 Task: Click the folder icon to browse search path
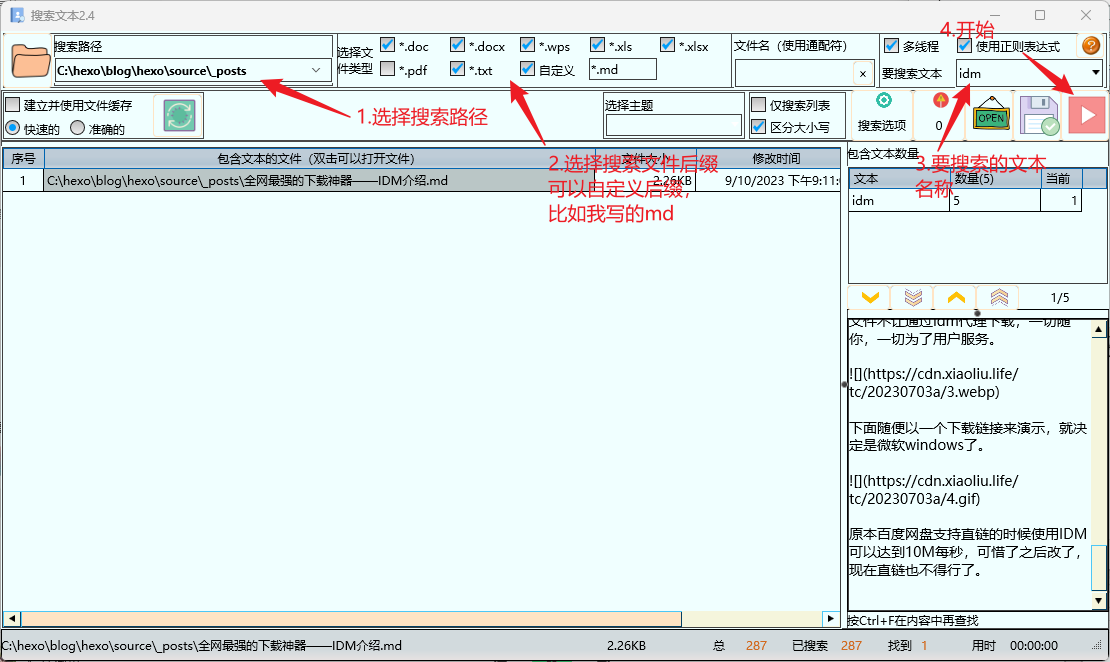click(x=30, y=61)
